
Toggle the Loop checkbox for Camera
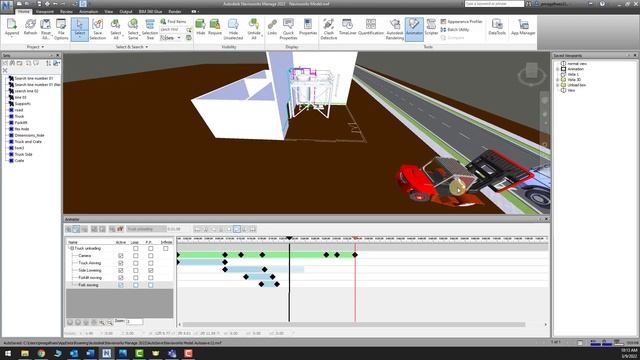(x=136, y=256)
